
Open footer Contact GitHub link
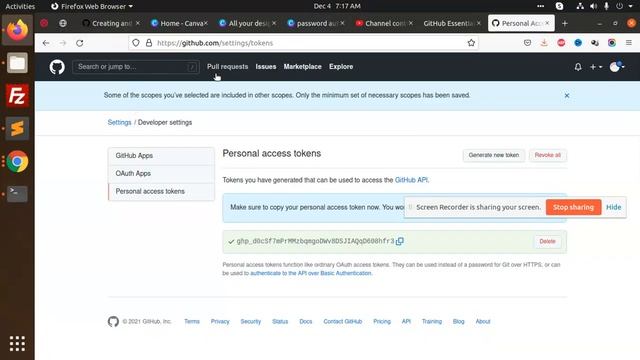[343, 322]
